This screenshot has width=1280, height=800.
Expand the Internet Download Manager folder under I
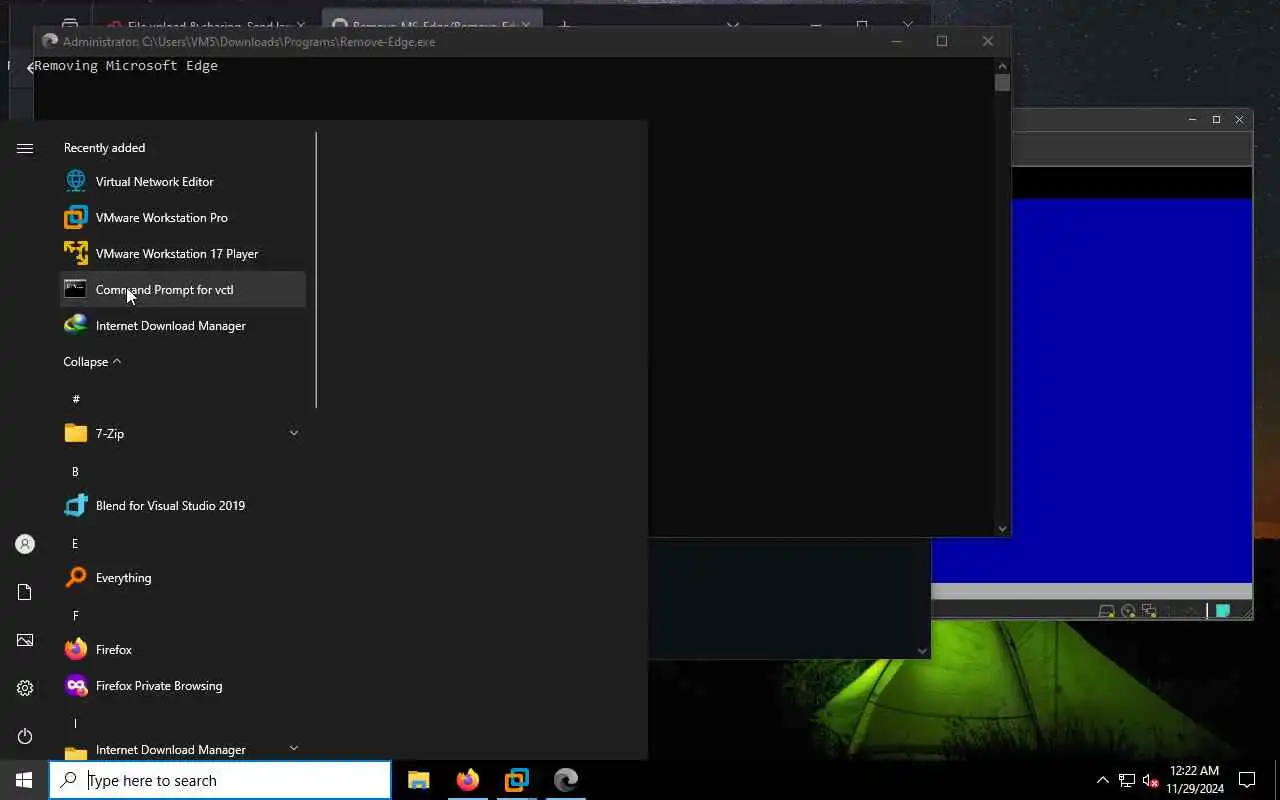(x=182, y=749)
